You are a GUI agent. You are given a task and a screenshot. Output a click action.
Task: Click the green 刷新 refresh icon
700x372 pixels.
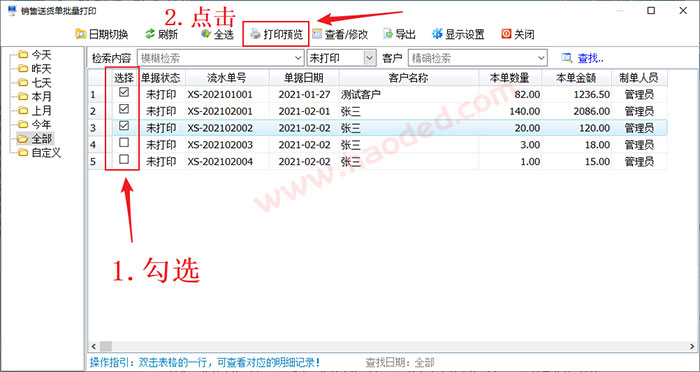tap(150, 34)
